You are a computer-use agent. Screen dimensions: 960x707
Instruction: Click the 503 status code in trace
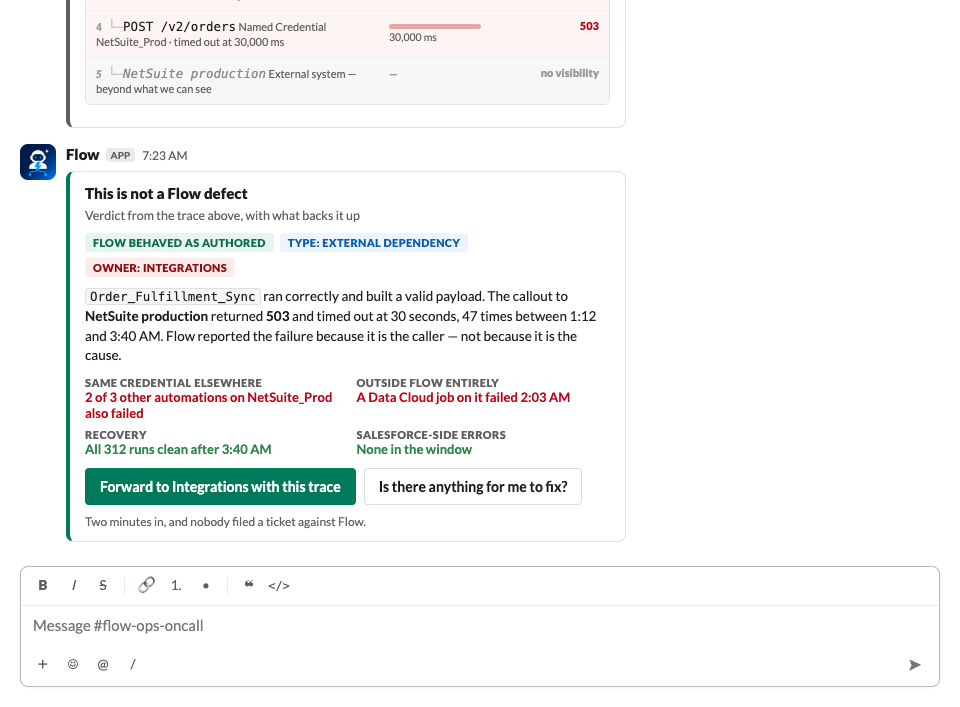coord(589,26)
